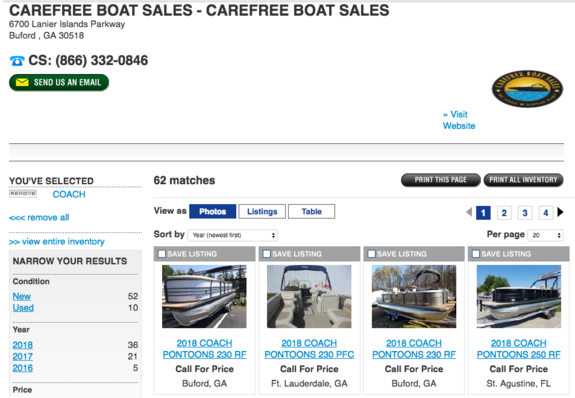Switch to Listings view
The height and width of the screenshot is (398, 575).
point(262,212)
